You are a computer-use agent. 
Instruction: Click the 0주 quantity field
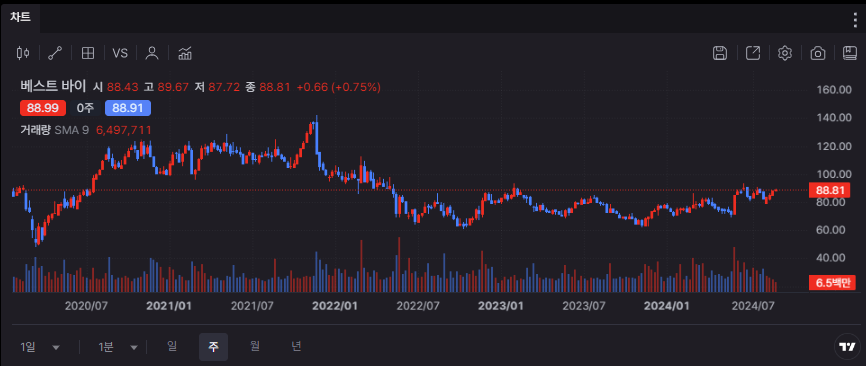coord(86,108)
